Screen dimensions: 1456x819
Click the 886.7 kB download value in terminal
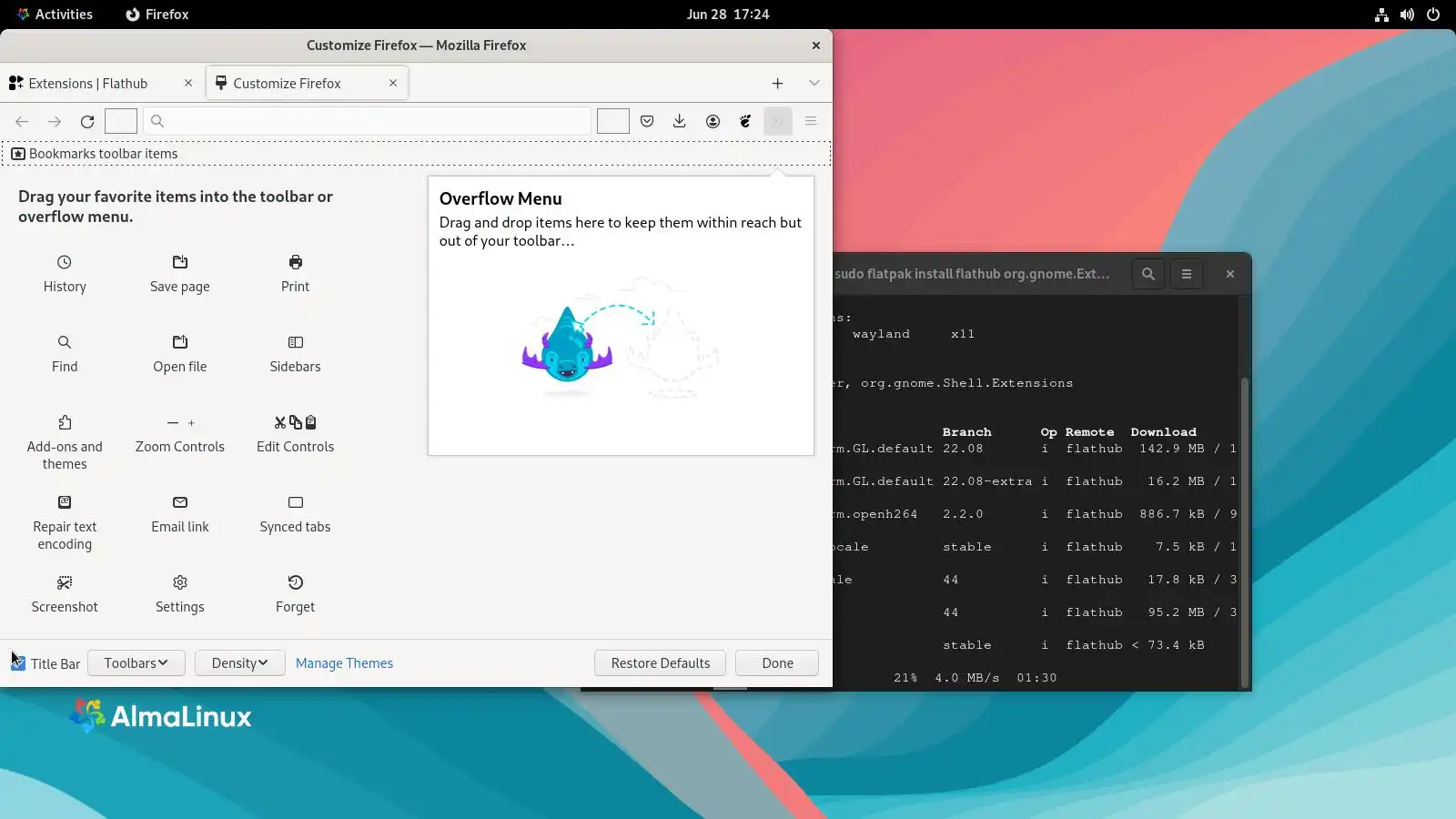point(1172,514)
